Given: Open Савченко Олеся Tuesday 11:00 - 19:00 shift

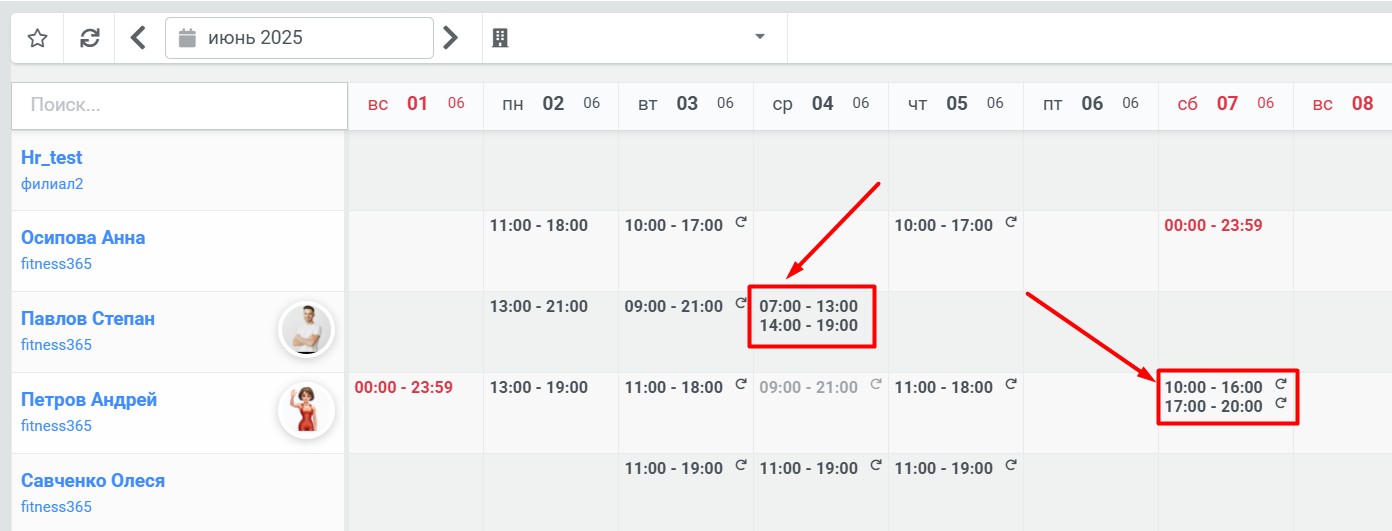Looking at the screenshot, I should 674,468.
